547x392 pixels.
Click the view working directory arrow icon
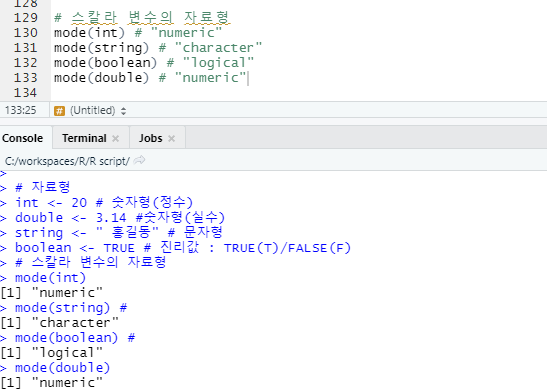tap(139, 160)
